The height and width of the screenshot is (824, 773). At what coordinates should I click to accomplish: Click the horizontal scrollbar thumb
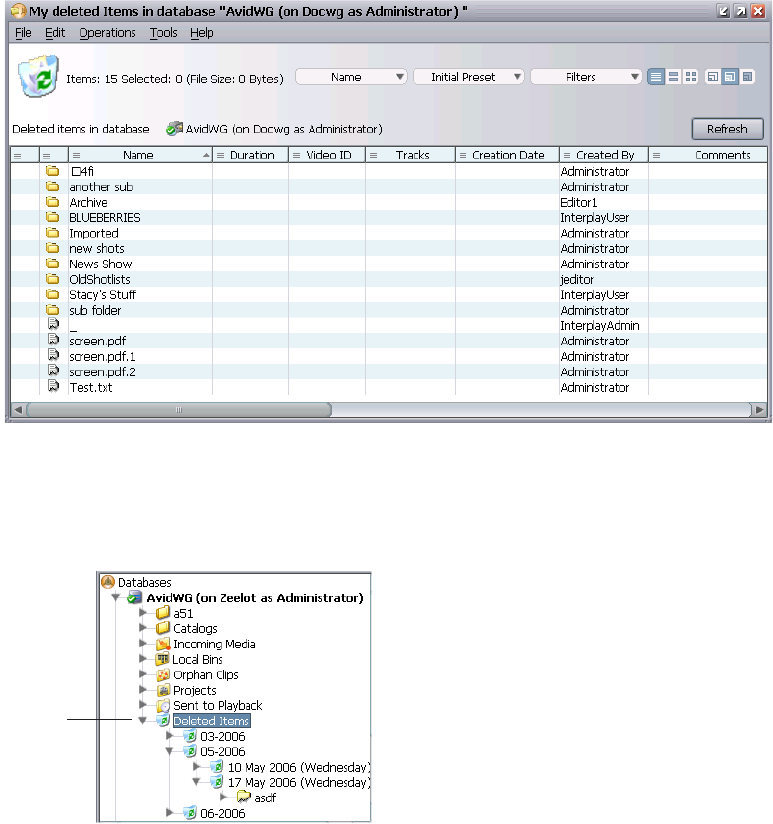pyautogui.click(x=179, y=409)
